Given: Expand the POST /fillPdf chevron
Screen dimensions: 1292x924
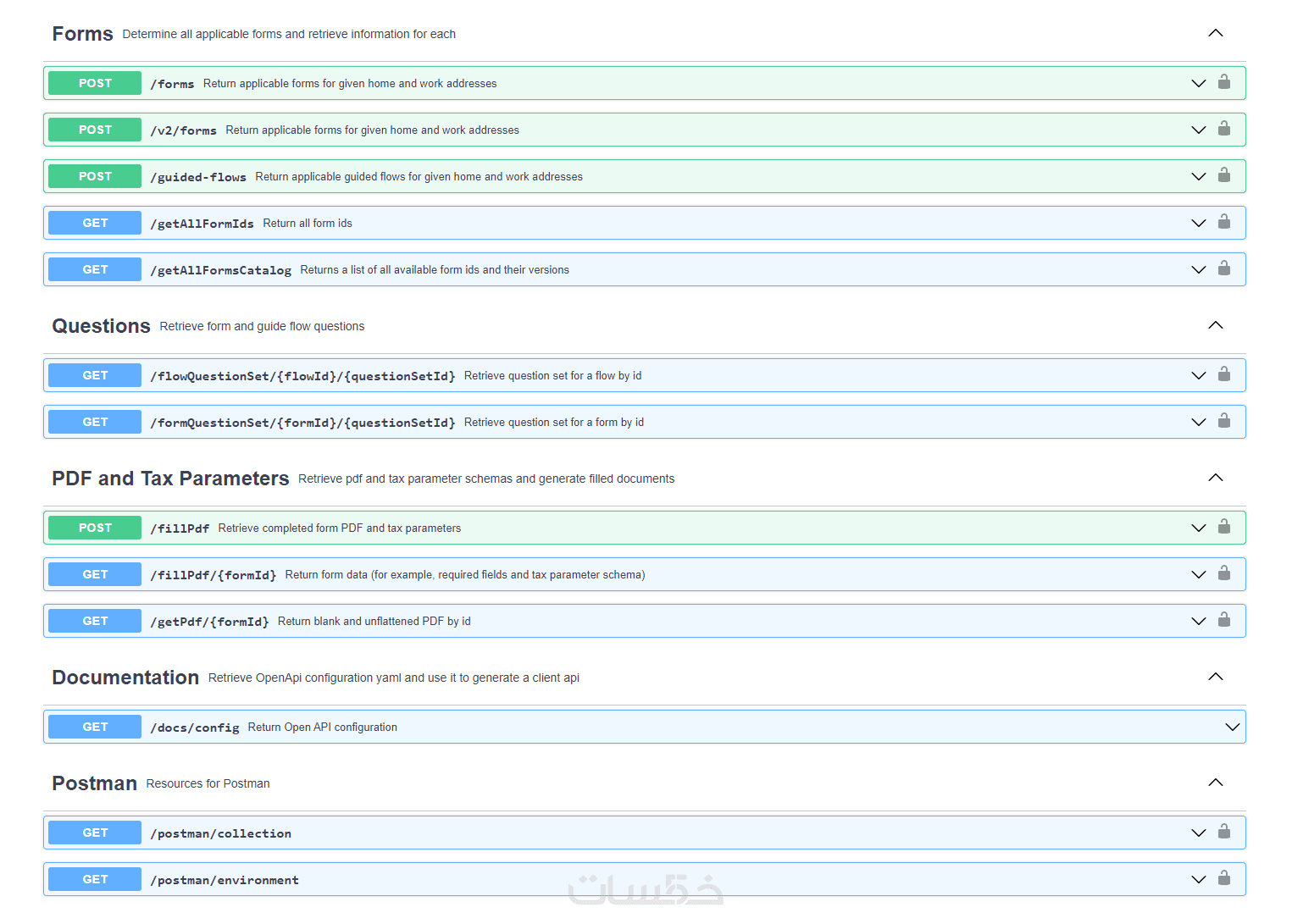Looking at the screenshot, I should [x=1199, y=528].
